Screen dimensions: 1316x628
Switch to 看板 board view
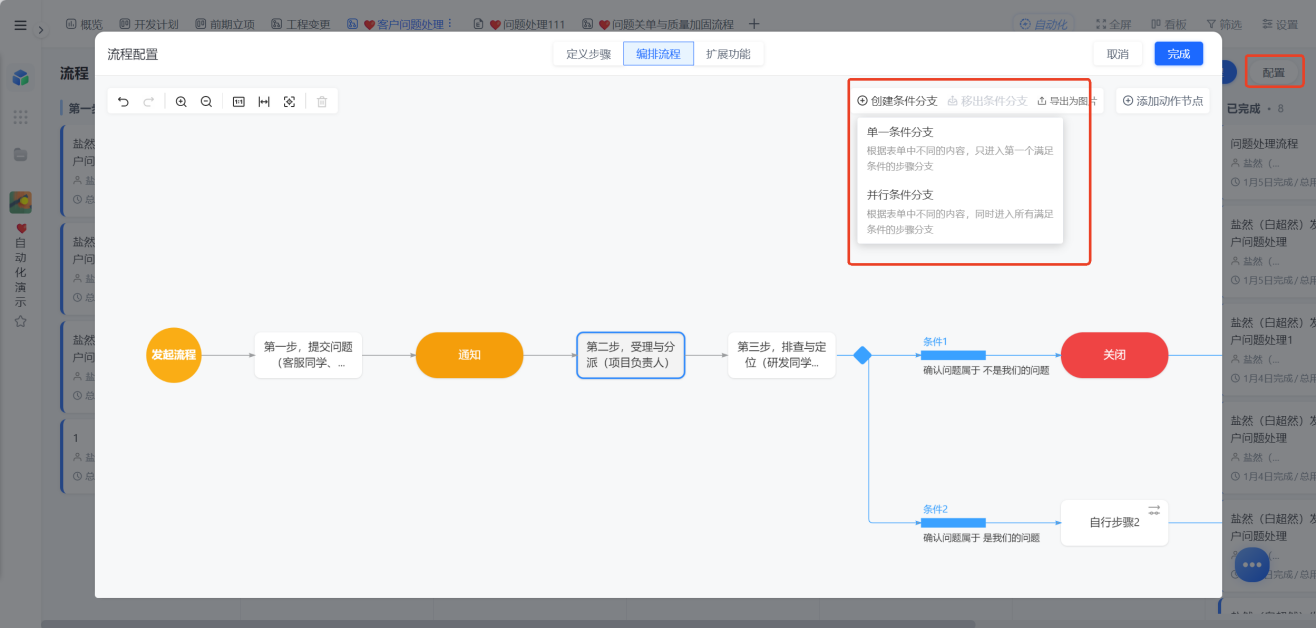1168,24
